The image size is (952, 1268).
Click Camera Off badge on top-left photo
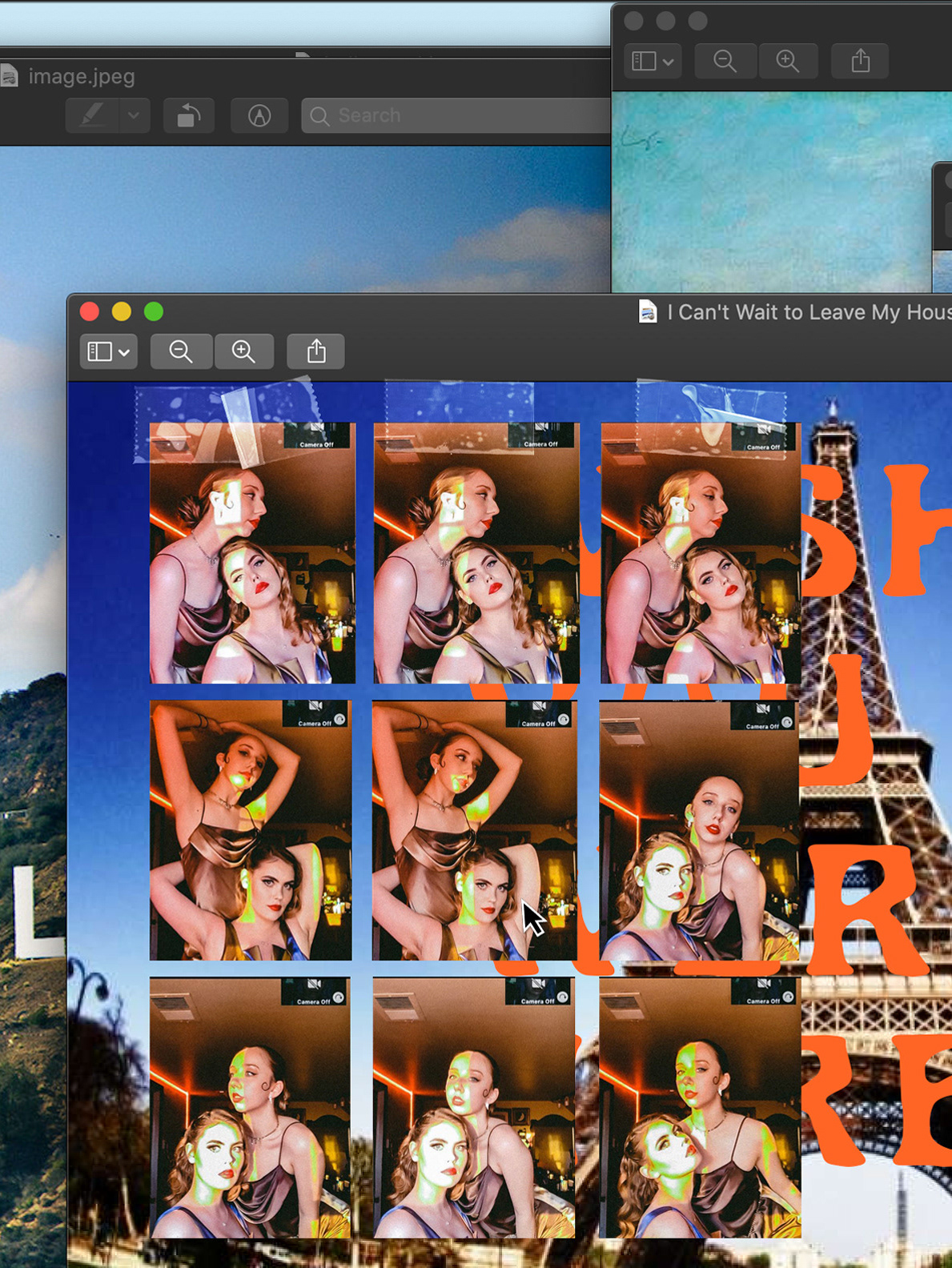tap(317, 435)
